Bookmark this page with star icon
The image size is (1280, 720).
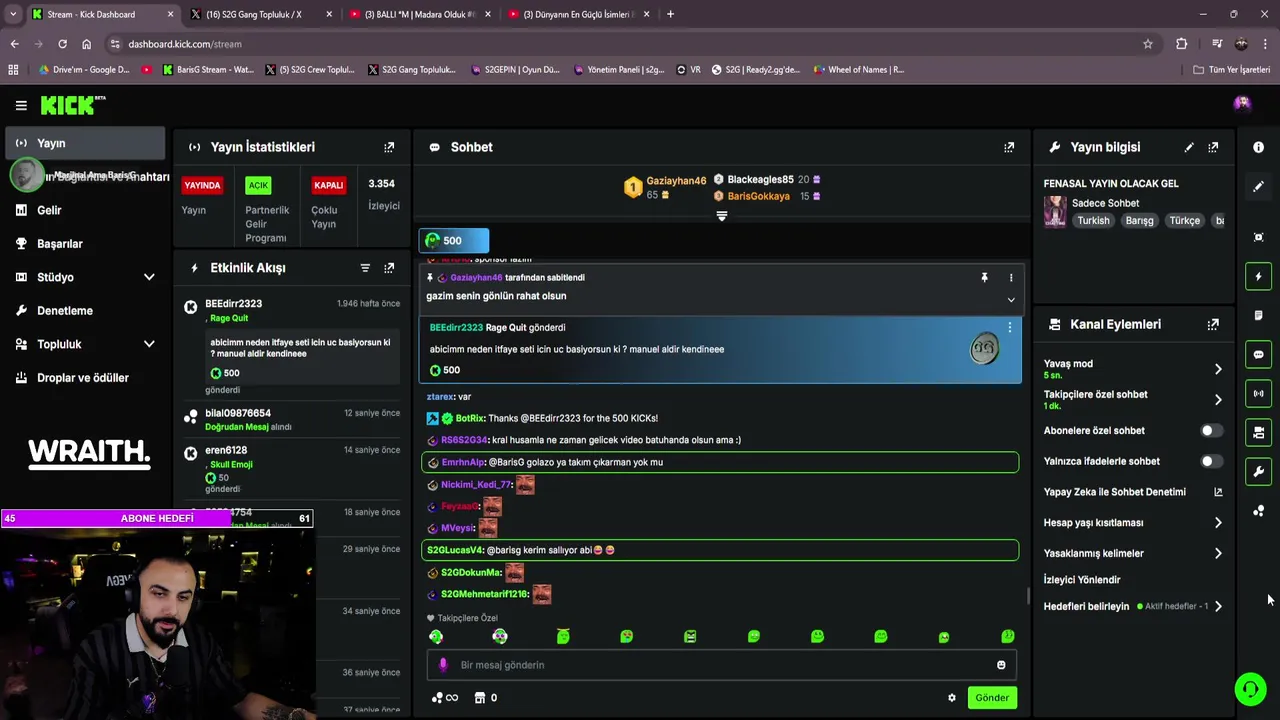tap(1148, 44)
